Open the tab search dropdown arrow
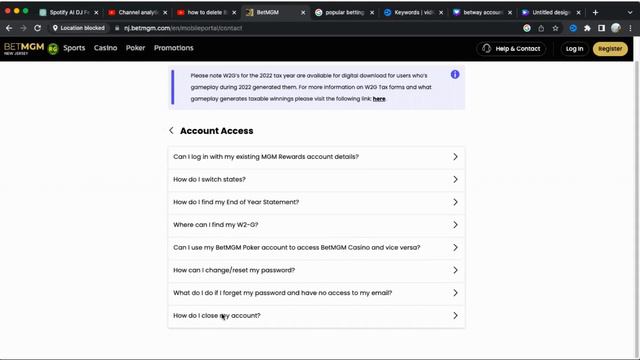Viewport: 640px width, 360px height. [x=630, y=13]
